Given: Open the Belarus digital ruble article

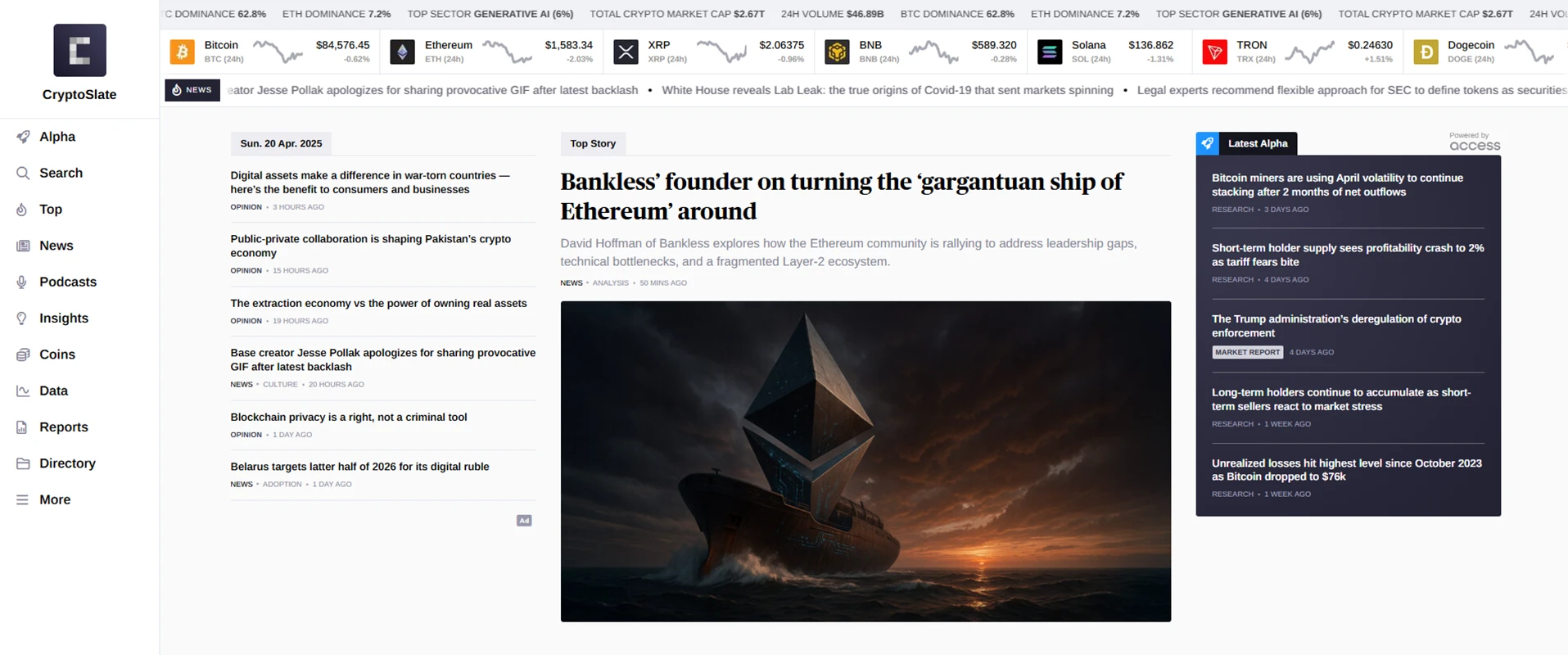Looking at the screenshot, I should [x=360, y=467].
